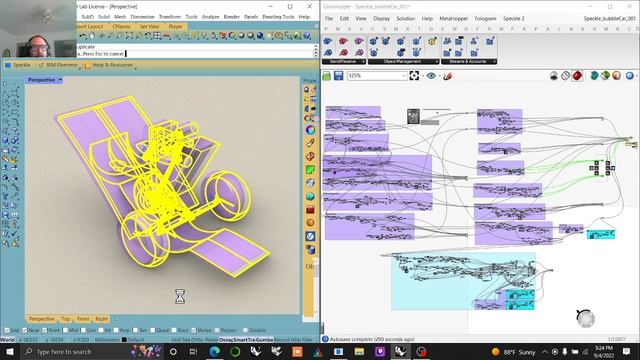The image size is (640, 360).
Task: Toggle the Grasshopper preview eye icon
Action: [431, 76]
